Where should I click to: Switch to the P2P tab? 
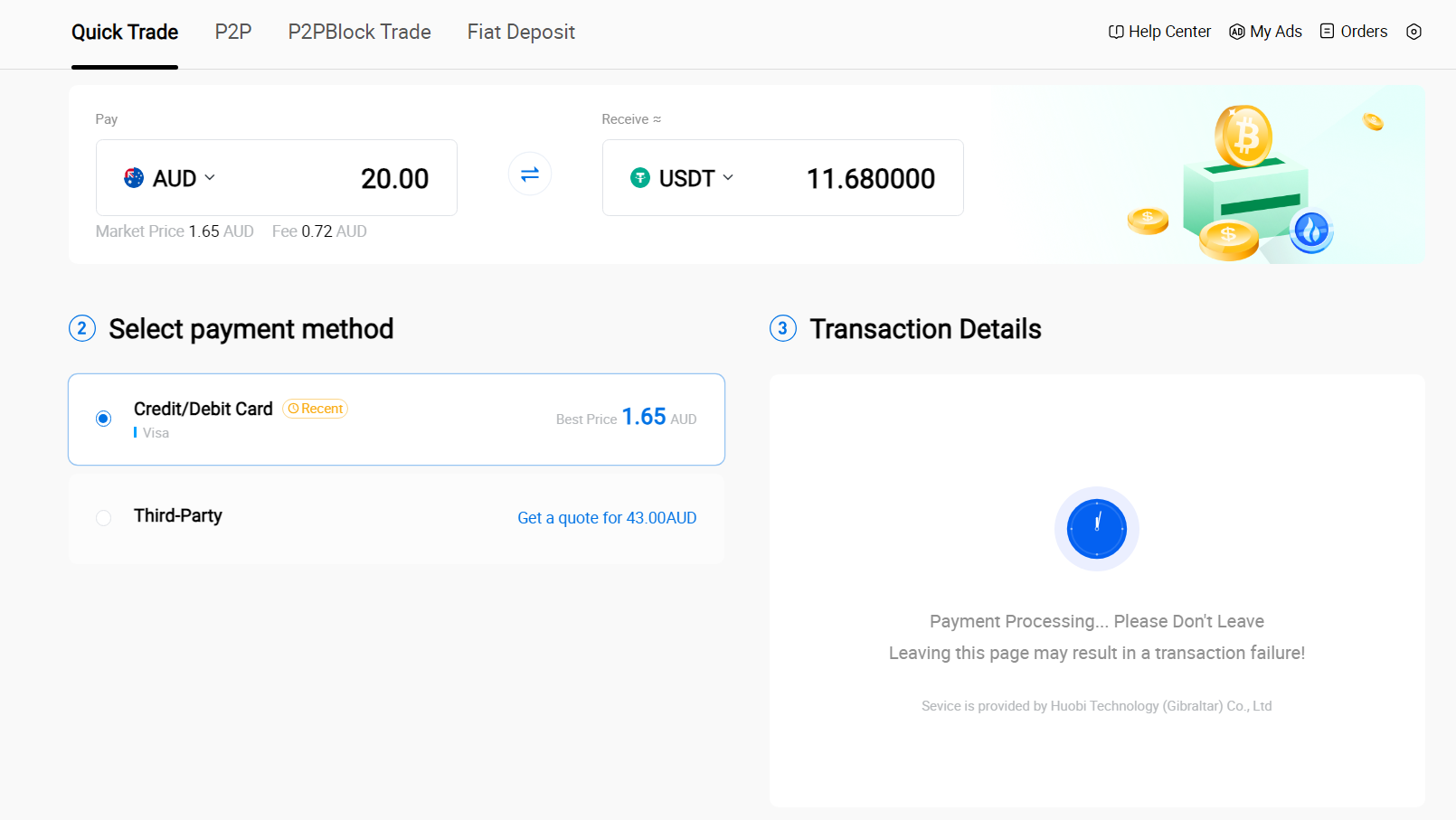[x=233, y=33]
